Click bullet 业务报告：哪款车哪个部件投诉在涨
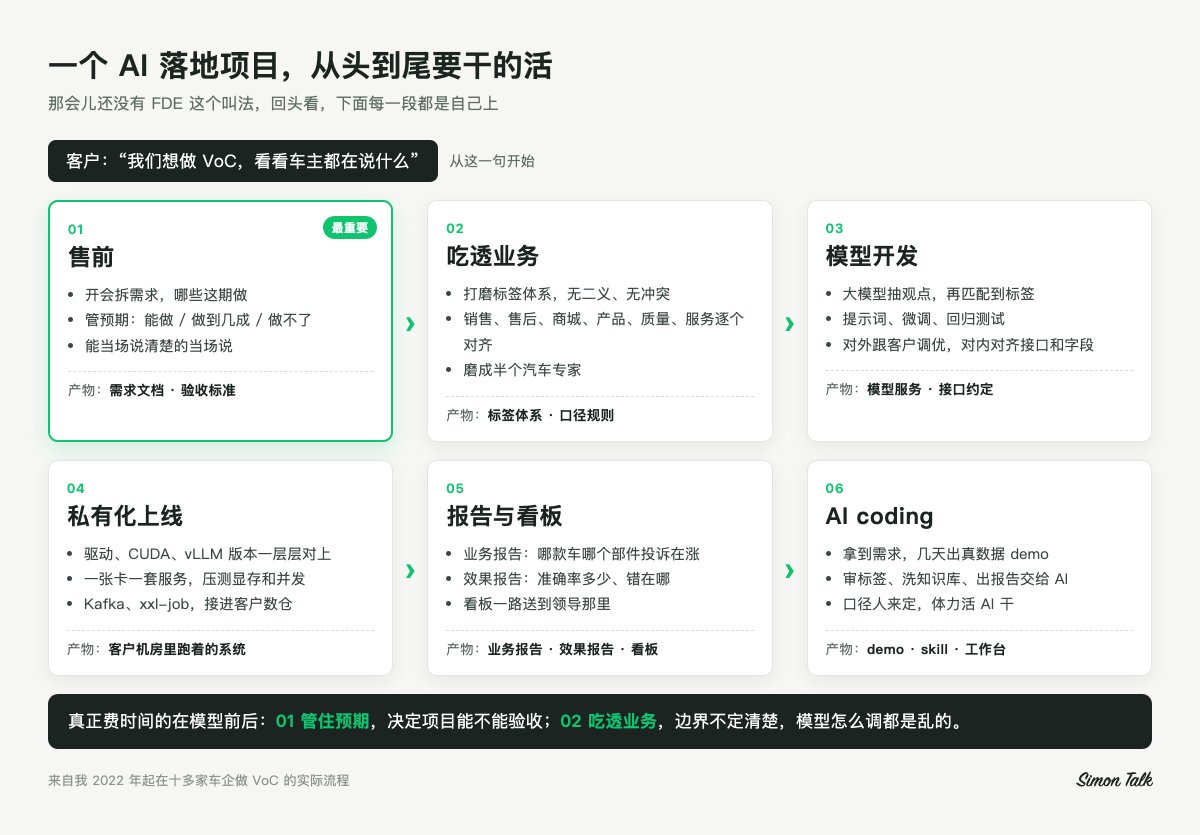The image size is (1200, 835). [582, 554]
